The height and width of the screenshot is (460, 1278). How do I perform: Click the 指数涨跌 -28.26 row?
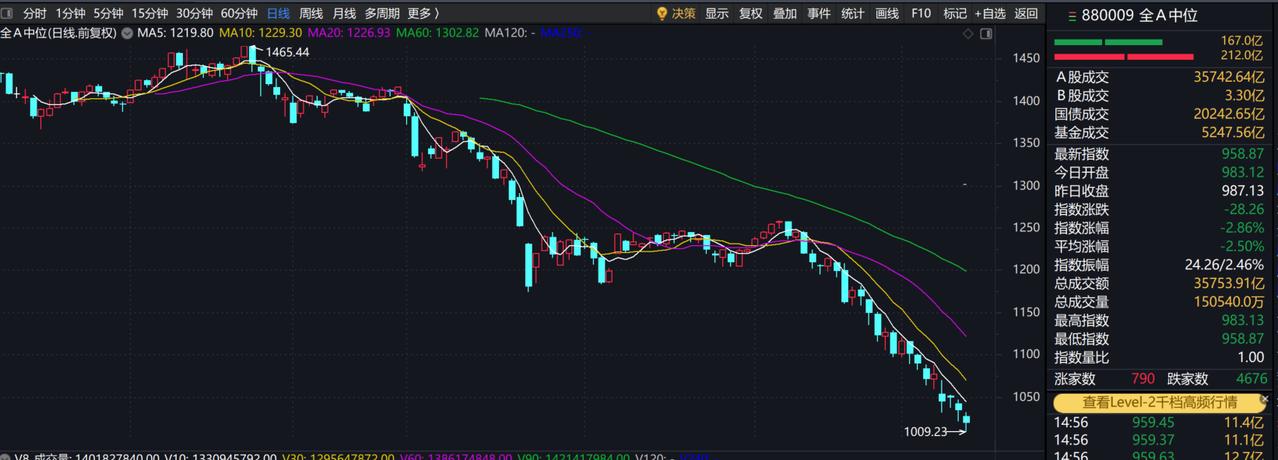1162,209
